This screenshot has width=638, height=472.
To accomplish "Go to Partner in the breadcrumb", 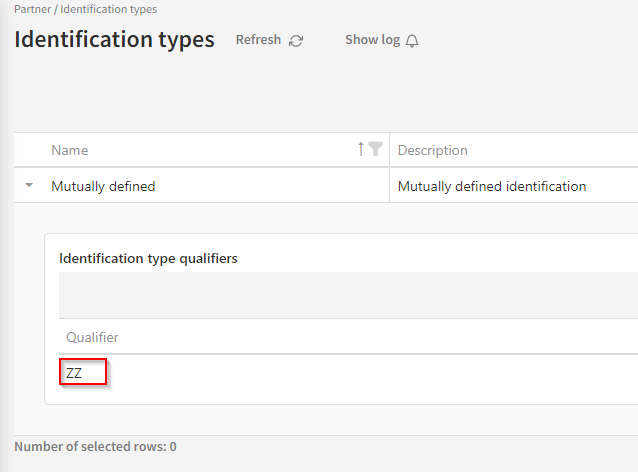I will click(x=33, y=9).
